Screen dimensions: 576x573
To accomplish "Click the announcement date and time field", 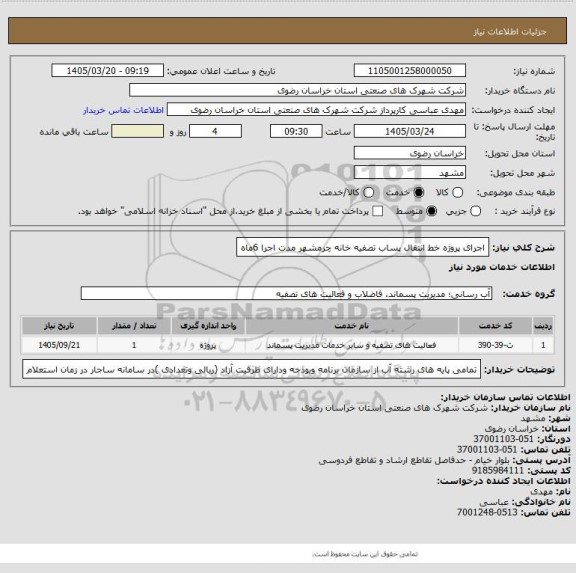I will point(108,71).
